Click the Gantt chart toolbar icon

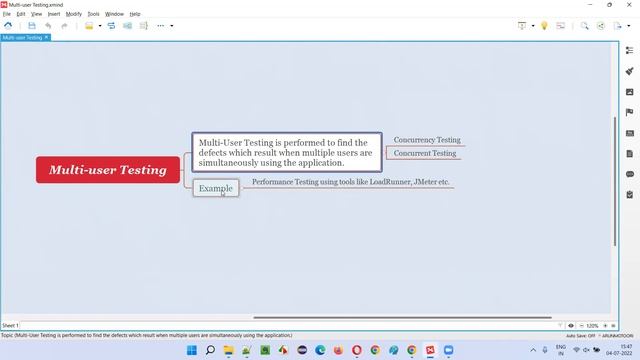[561, 26]
